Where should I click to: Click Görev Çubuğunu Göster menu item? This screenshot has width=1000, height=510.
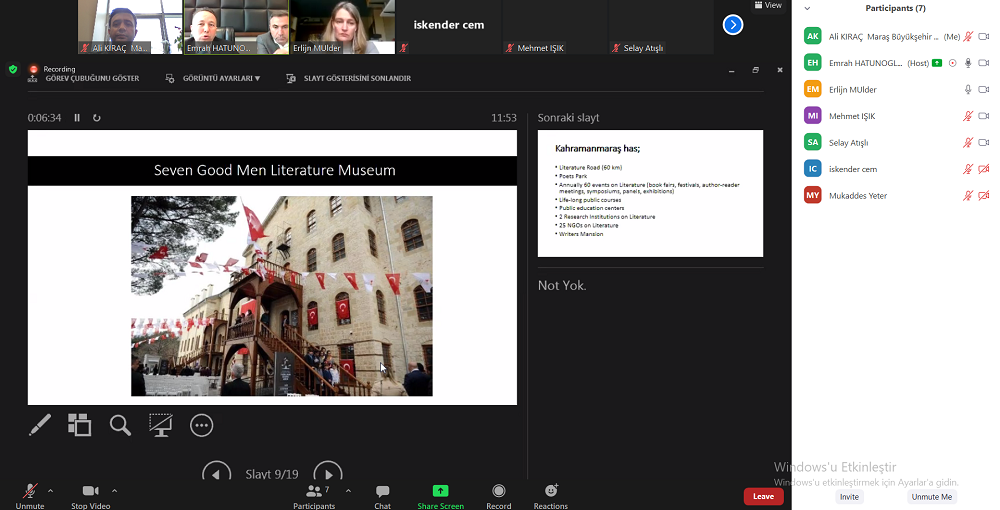point(84,78)
